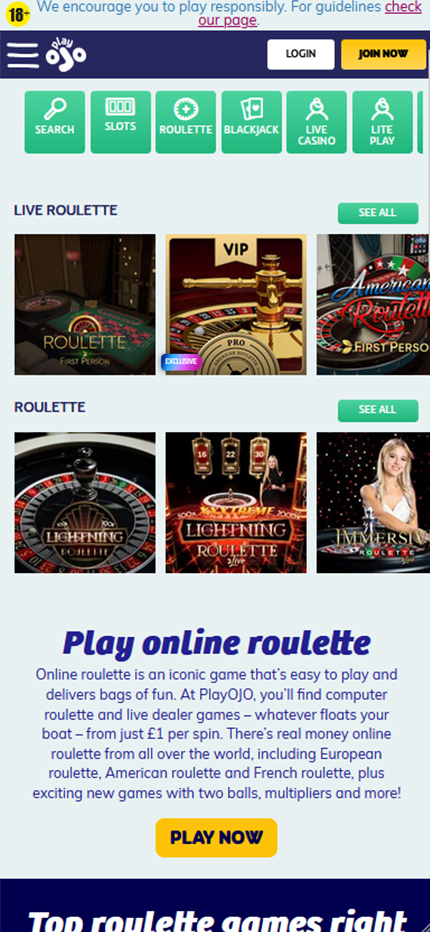
Task: Launch XXXtreme Lightning Roulette thumbnail
Action: 236,503
